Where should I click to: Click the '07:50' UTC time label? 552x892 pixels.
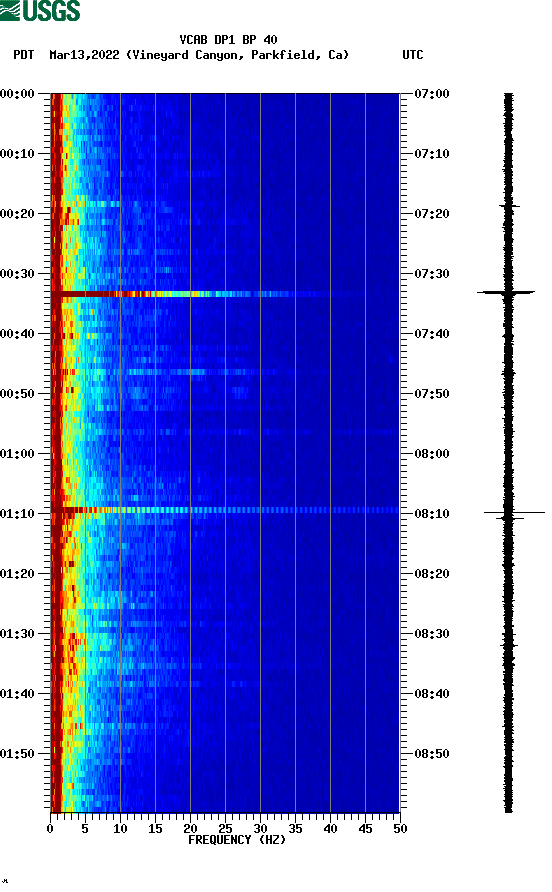431,394
